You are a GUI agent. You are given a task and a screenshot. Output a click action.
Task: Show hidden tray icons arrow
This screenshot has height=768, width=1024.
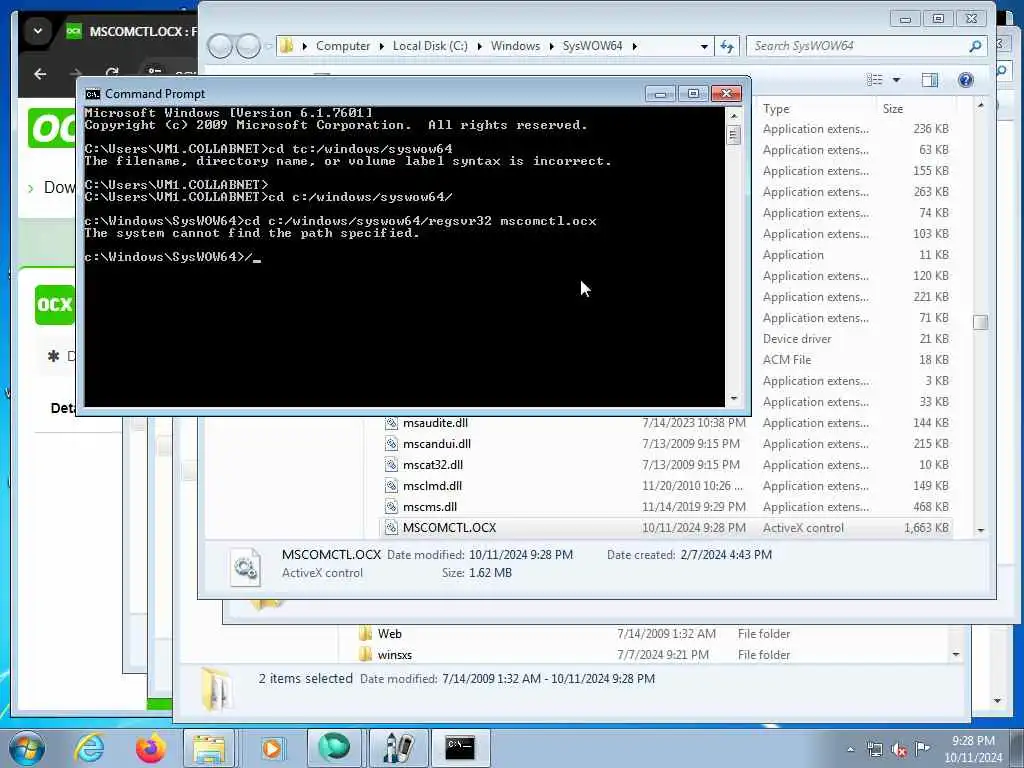tap(850, 750)
